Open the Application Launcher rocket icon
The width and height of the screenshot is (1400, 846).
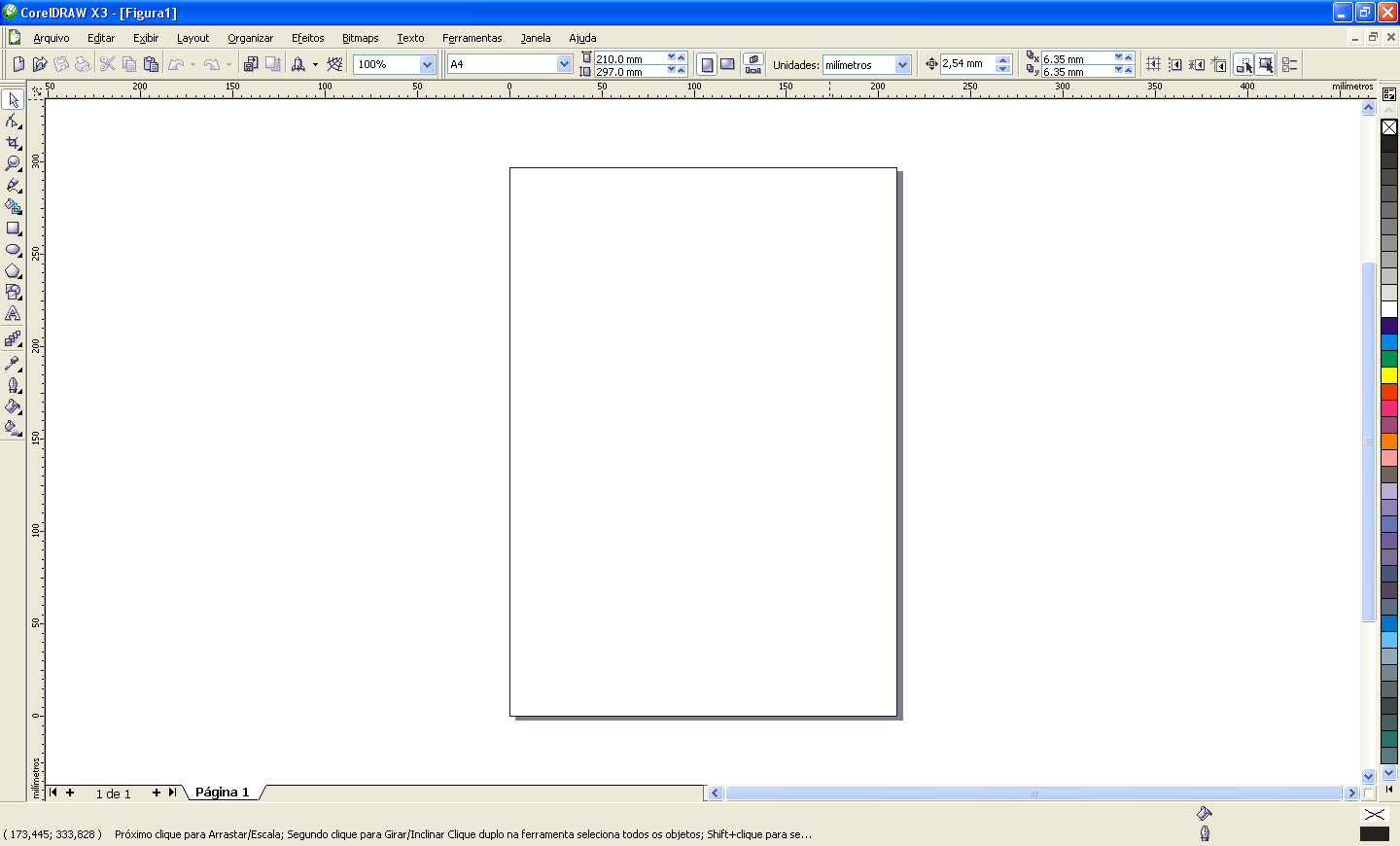click(x=298, y=64)
